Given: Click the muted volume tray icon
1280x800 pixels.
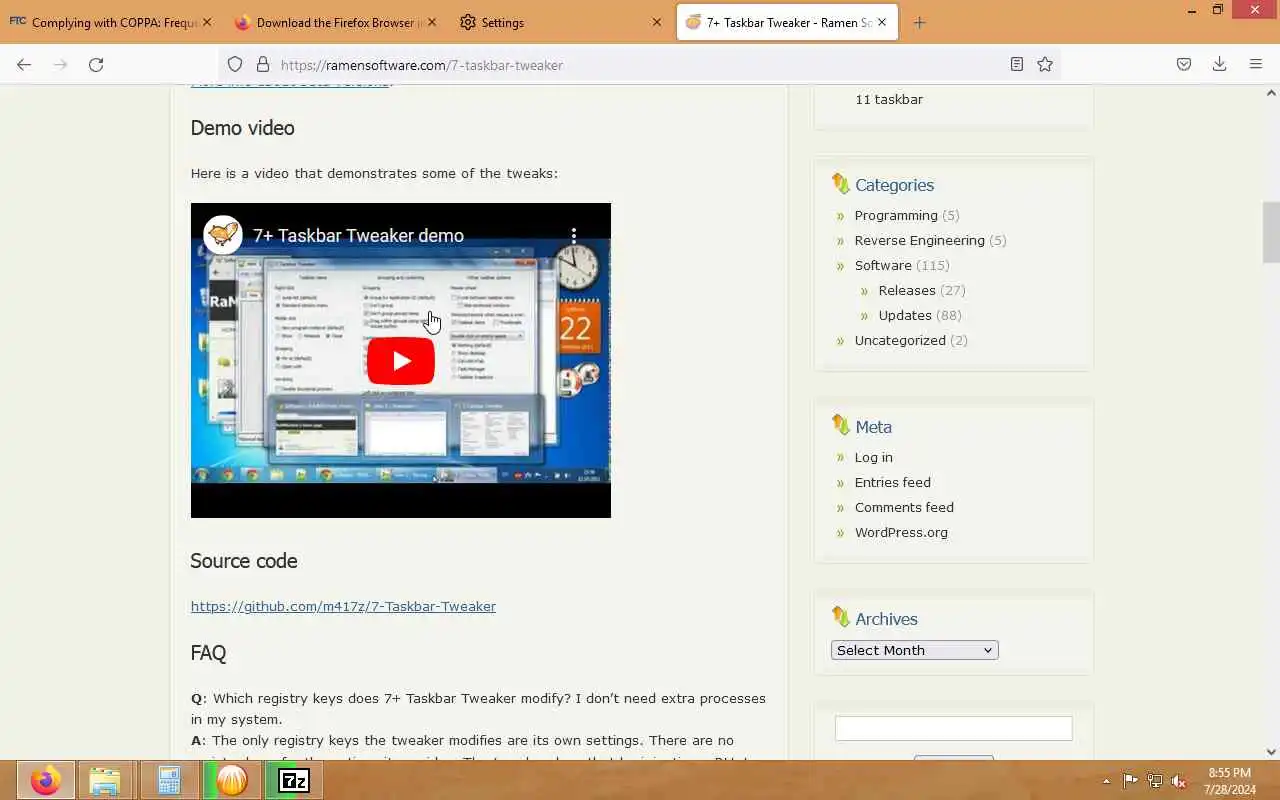Looking at the screenshot, I should click(x=1180, y=781).
